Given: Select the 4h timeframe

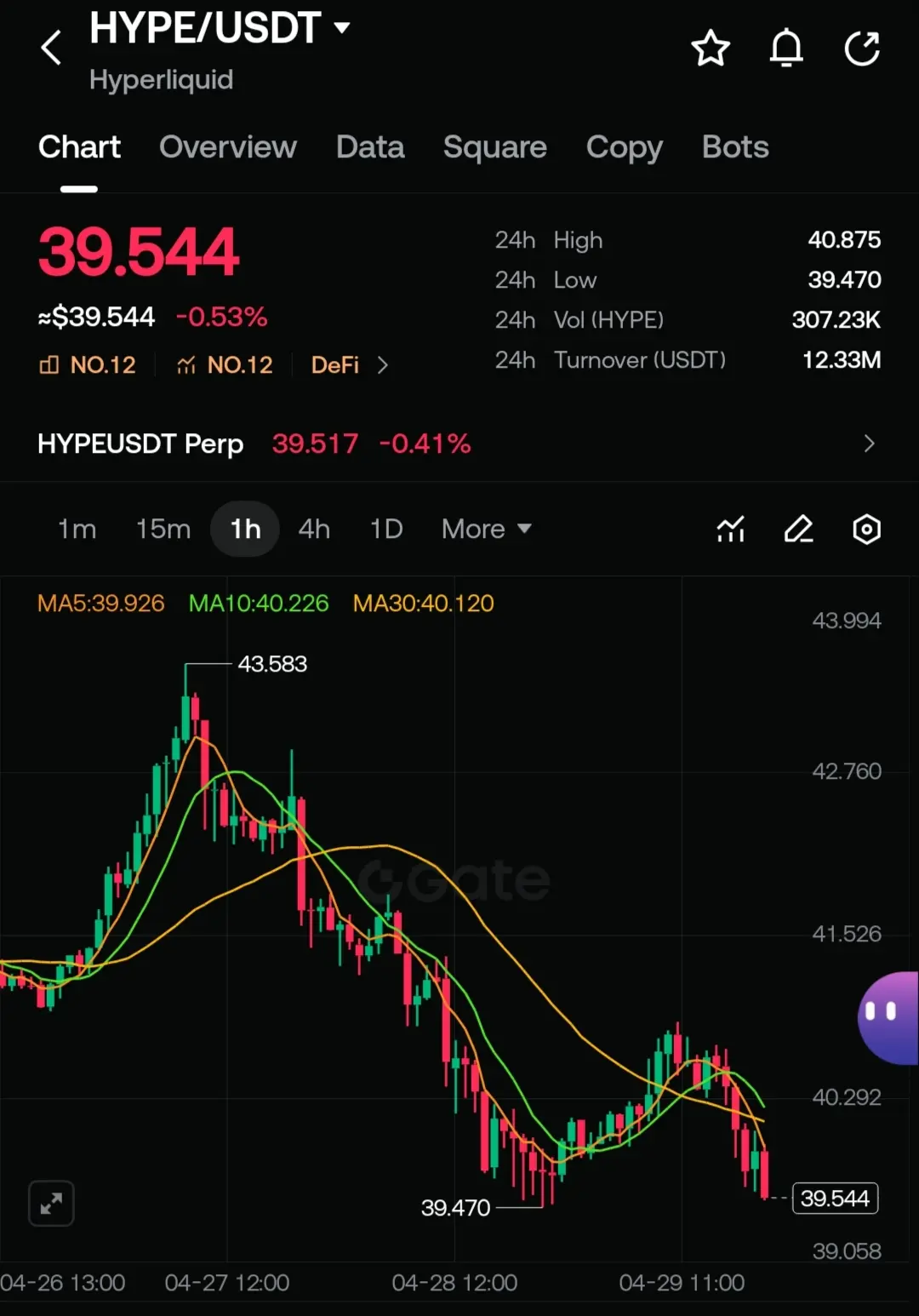Looking at the screenshot, I should click(x=314, y=529).
